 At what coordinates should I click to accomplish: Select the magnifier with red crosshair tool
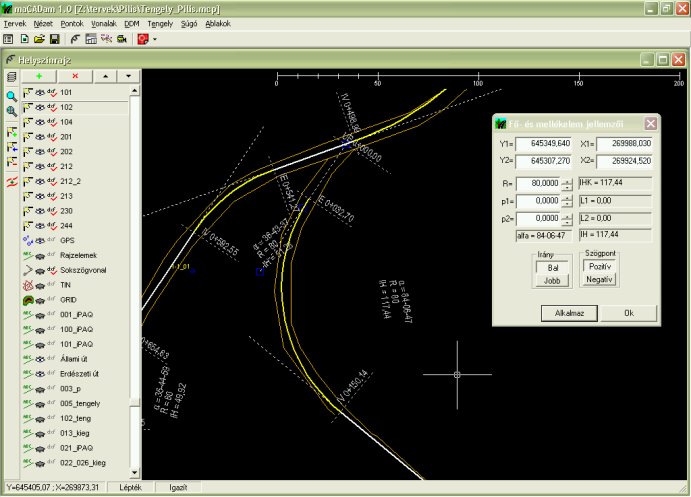[x=11, y=111]
